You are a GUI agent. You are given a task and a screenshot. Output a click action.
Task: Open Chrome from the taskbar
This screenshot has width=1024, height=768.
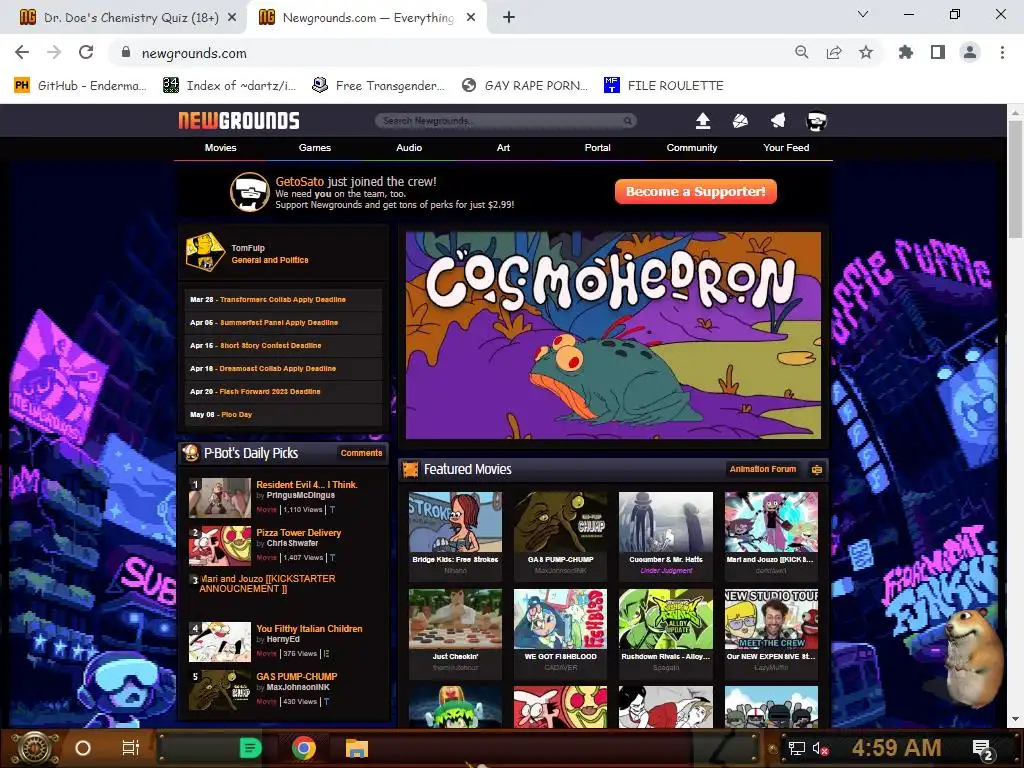pyautogui.click(x=304, y=748)
